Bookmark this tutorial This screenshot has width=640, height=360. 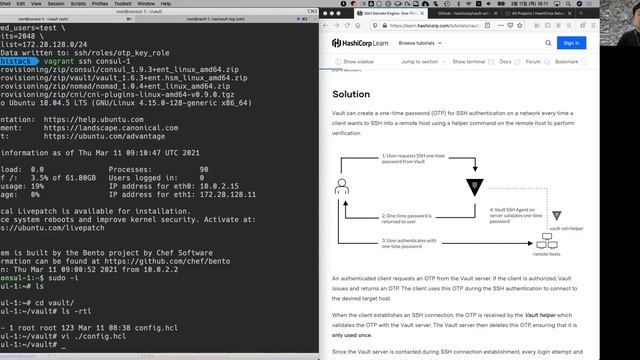[571, 62]
